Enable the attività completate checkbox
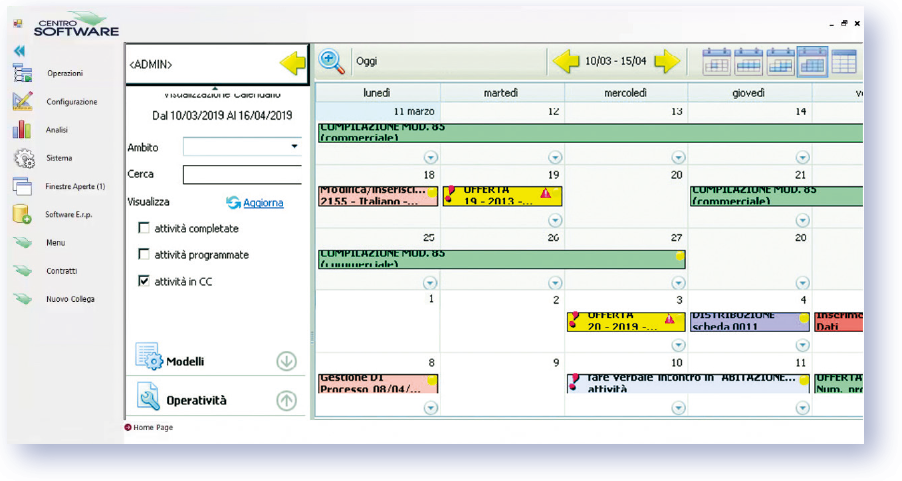902x481 pixels. (144, 229)
